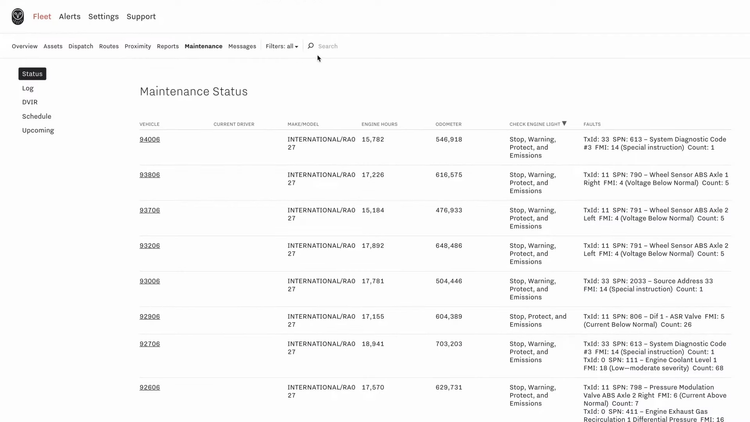
Task: Open vehicle 93206 link
Action: (149, 245)
